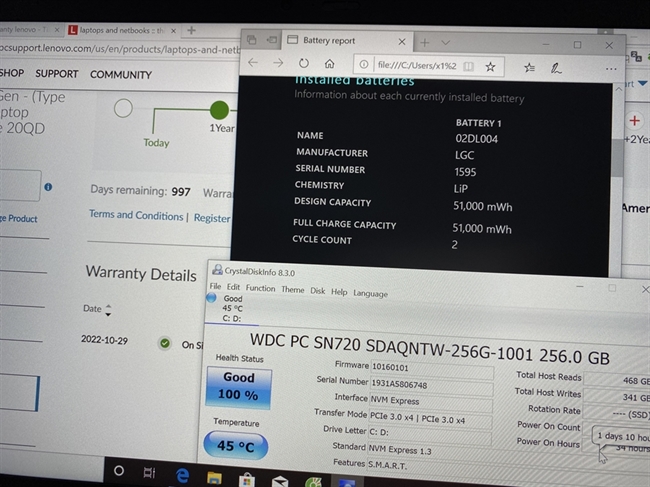Click scrollbar up arrow in Battery report
This screenshot has height=487, width=650.
618,89
